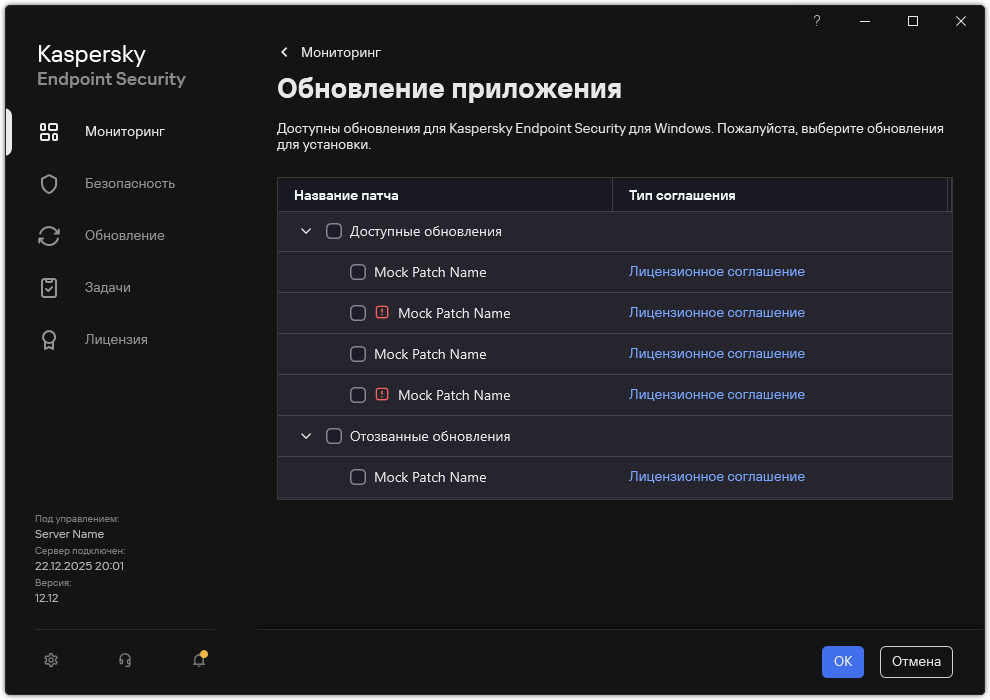Go back using the arrow beside Мониторинг
Image resolution: width=990 pixels, height=700 pixels.
click(284, 52)
